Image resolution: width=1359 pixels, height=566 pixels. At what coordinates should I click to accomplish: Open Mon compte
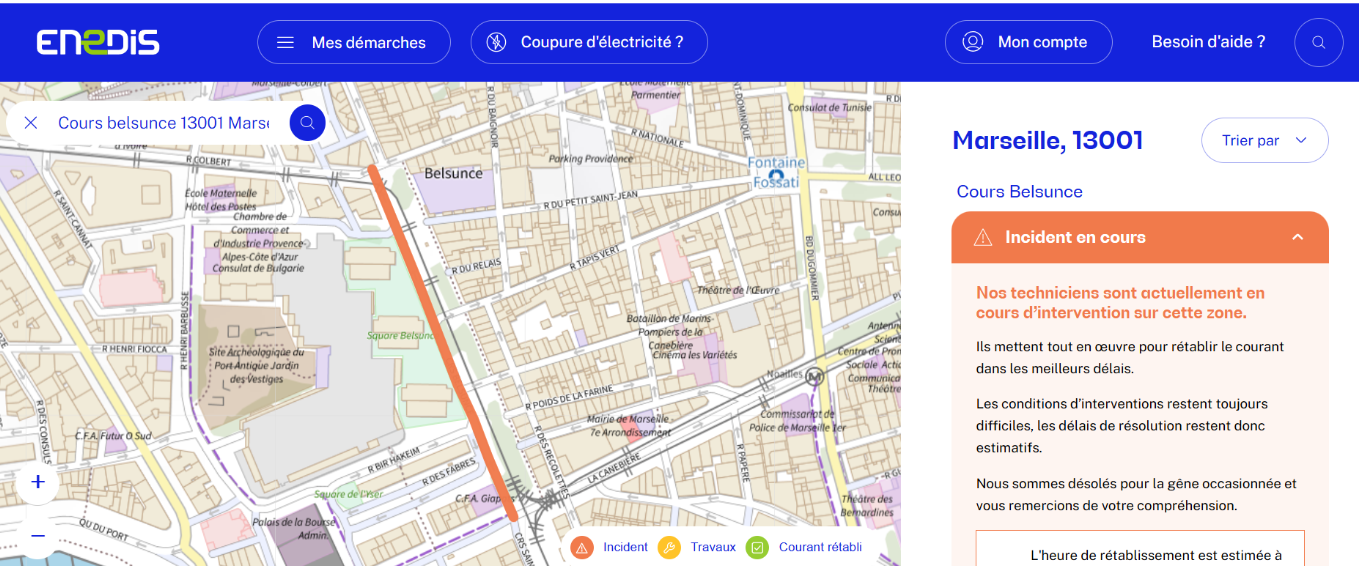[x=1028, y=42]
